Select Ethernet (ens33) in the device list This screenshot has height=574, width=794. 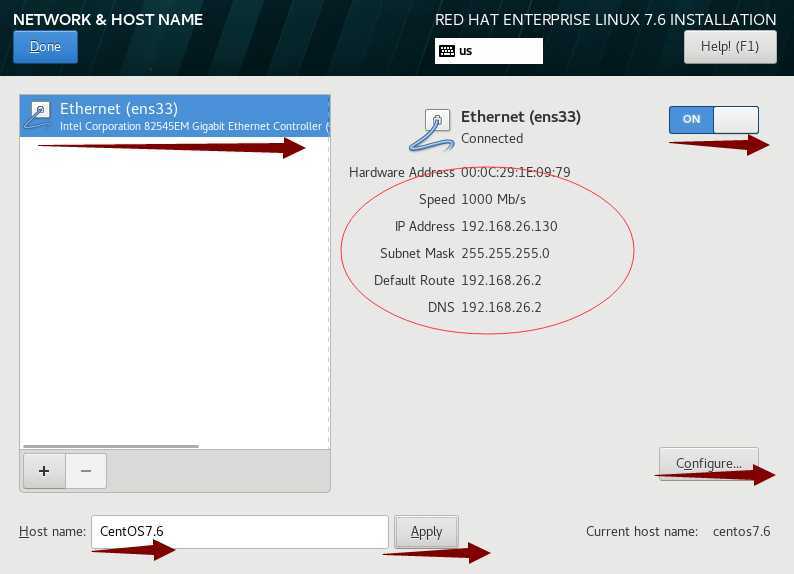175,116
